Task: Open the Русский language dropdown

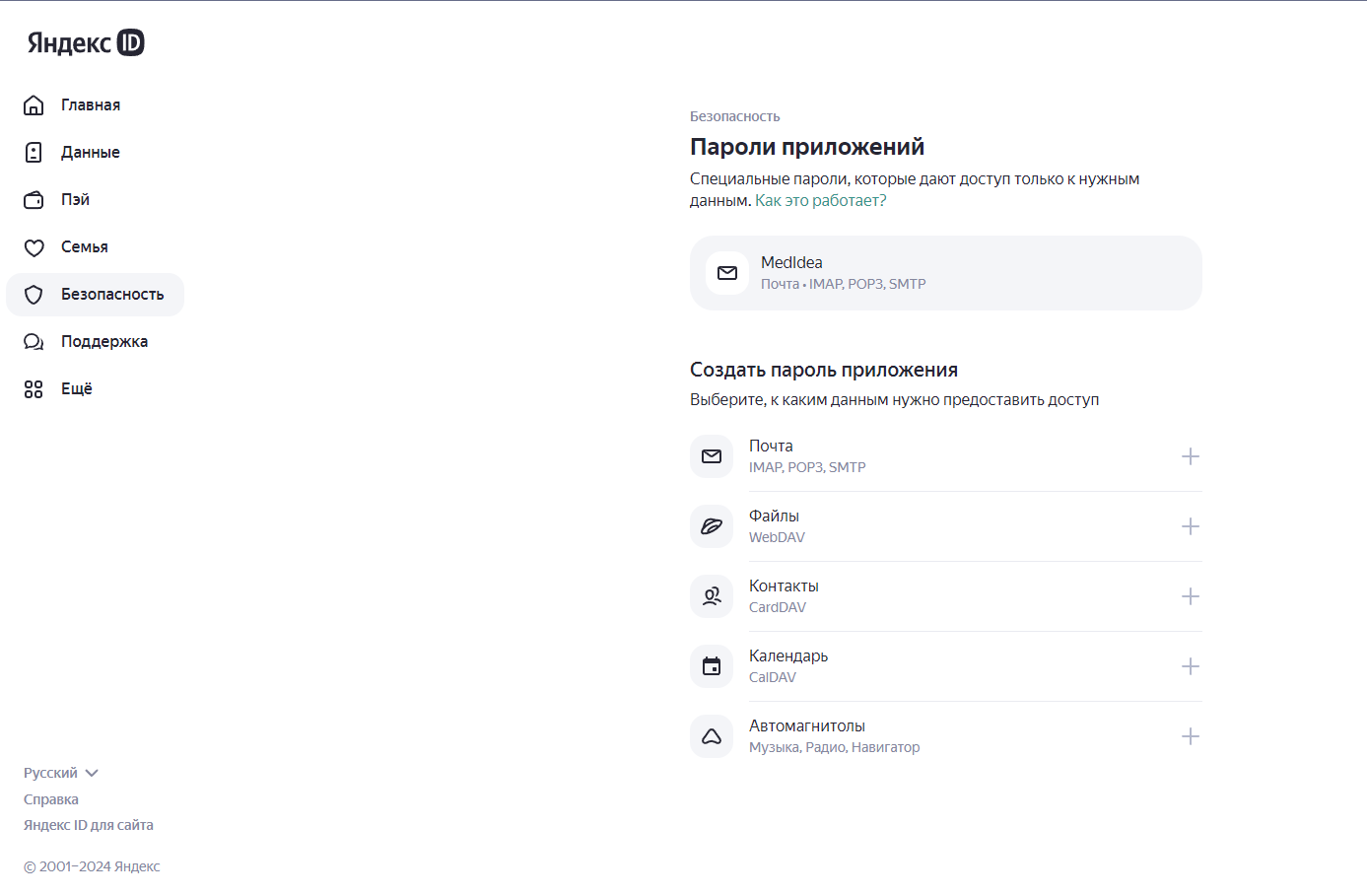Action: pos(61,773)
